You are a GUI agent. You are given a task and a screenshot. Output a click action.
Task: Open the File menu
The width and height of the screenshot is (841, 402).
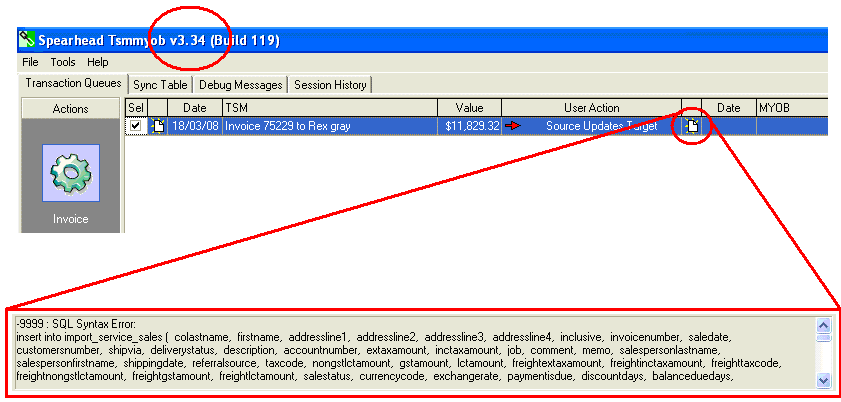(x=30, y=62)
